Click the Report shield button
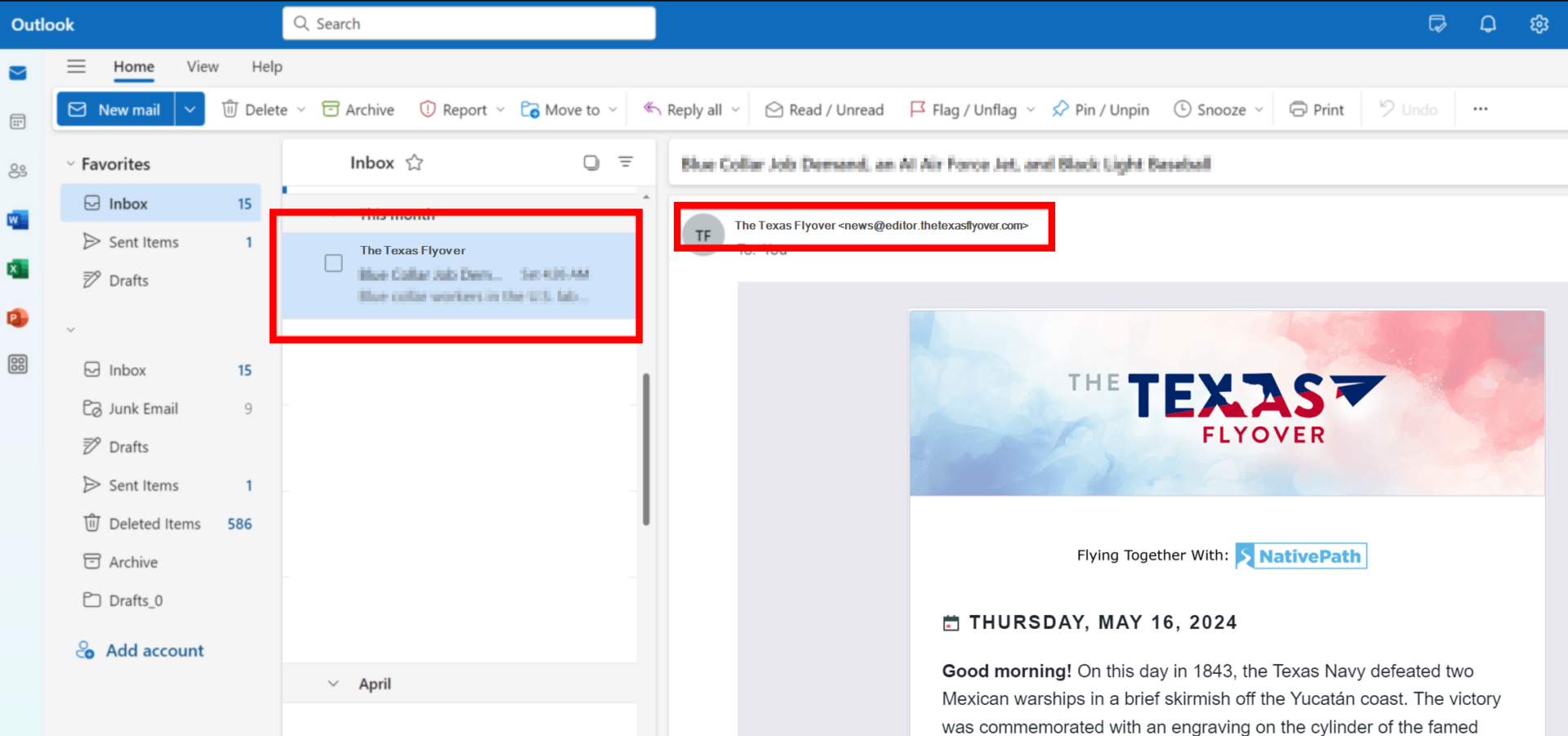Screen dimensions: 1568x736 453,109
